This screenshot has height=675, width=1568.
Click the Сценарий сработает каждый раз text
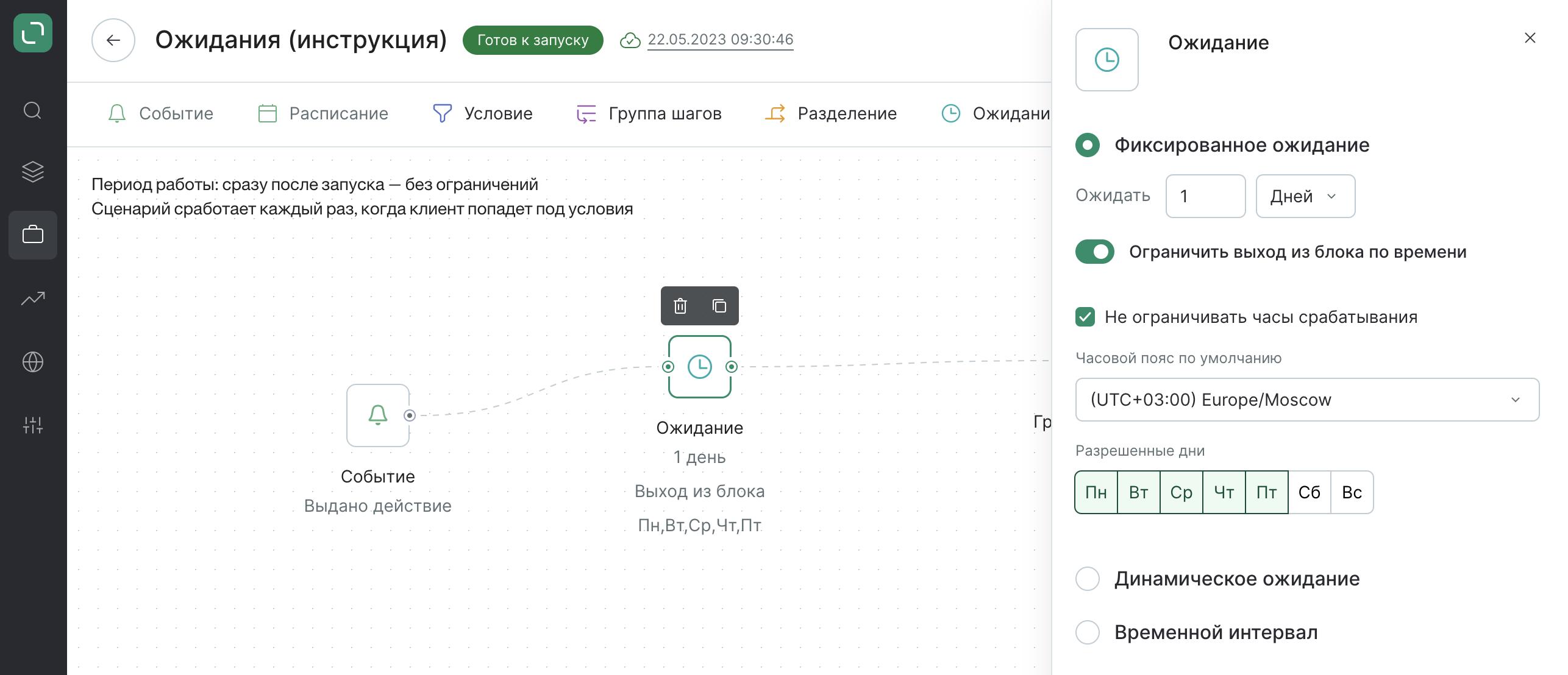pyautogui.click(x=362, y=209)
